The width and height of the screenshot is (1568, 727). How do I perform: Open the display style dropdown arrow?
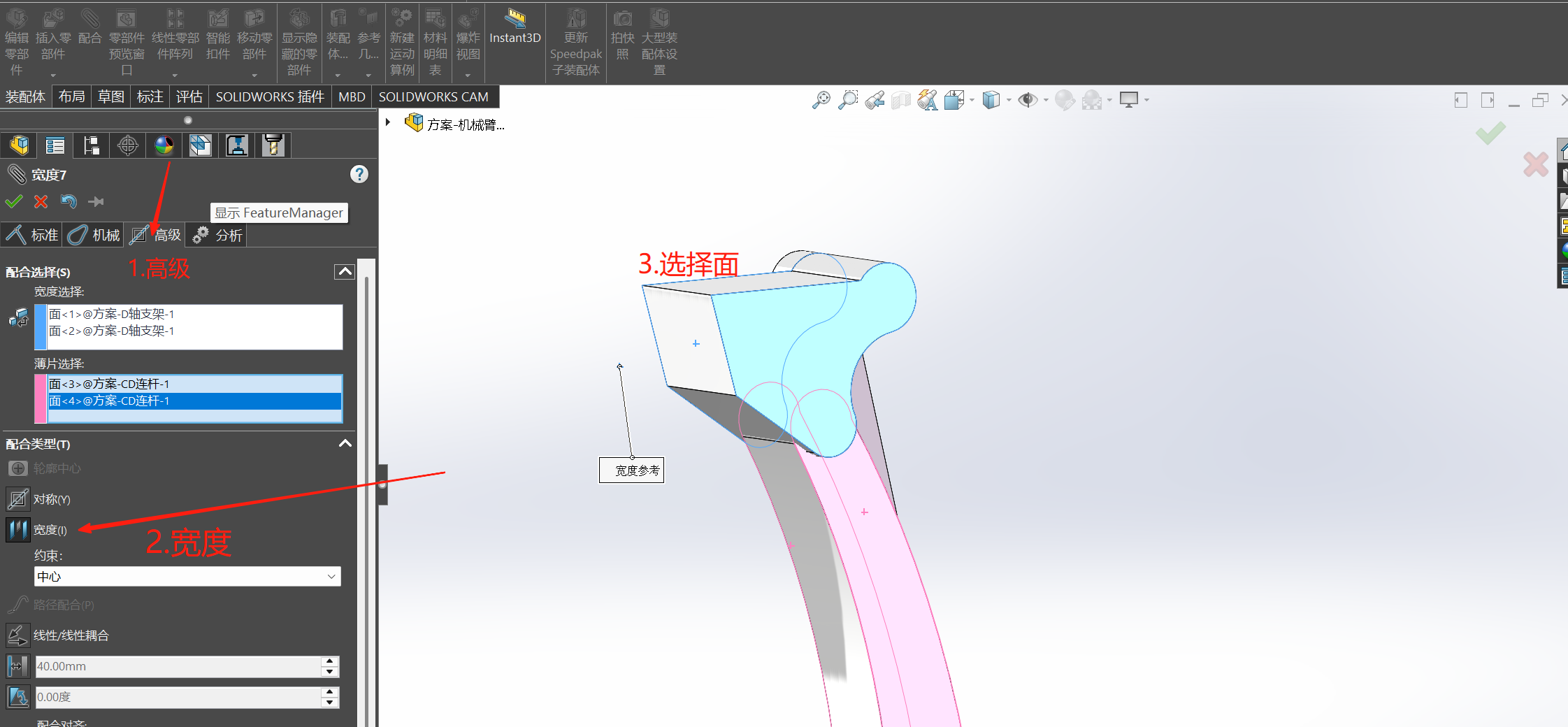tap(1009, 99)
